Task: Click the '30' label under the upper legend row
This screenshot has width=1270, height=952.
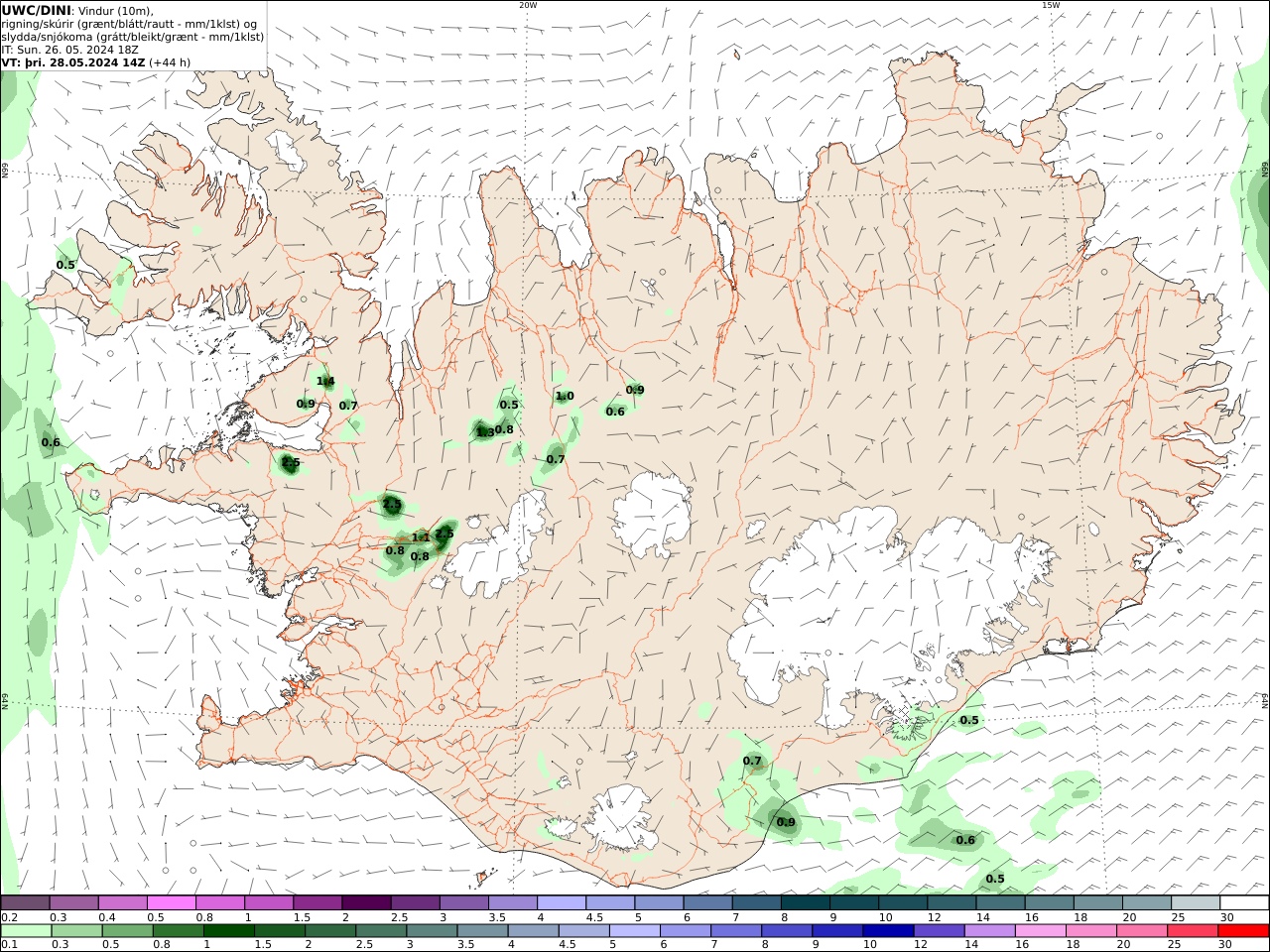Action: [1226, 917]
